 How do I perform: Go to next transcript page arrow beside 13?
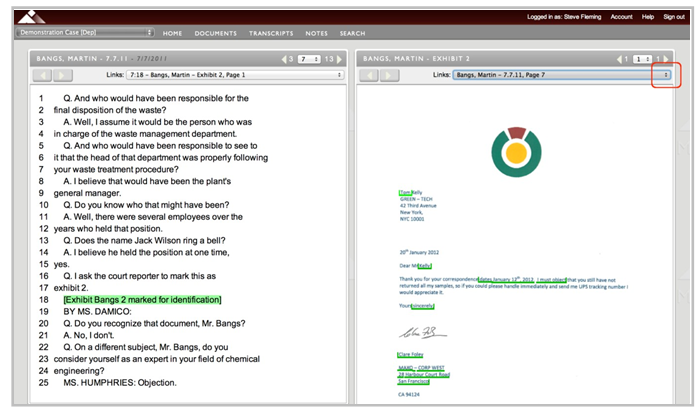tap(339, 59)
